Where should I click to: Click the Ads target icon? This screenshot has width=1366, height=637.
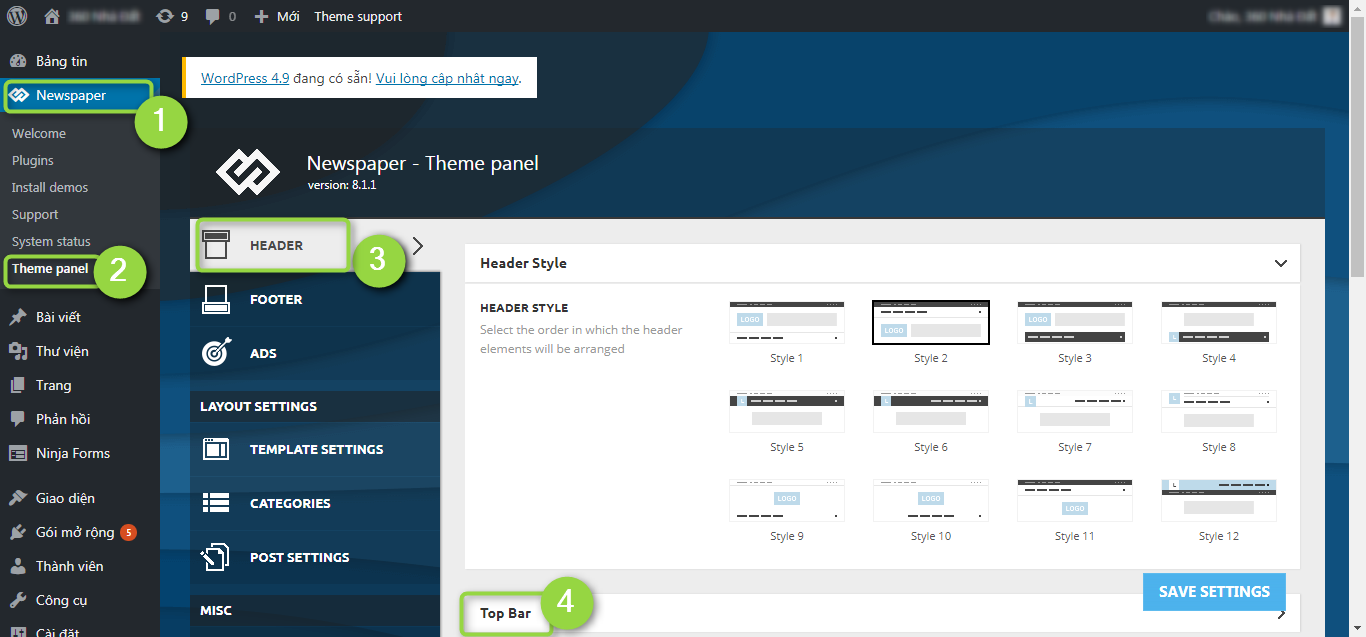[216, 353]
